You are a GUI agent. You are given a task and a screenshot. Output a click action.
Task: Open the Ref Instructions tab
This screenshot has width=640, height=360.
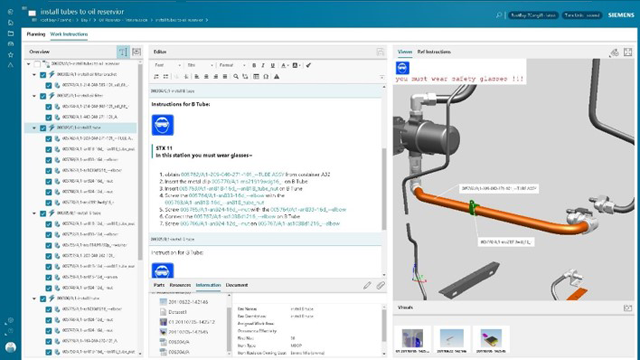434,52
